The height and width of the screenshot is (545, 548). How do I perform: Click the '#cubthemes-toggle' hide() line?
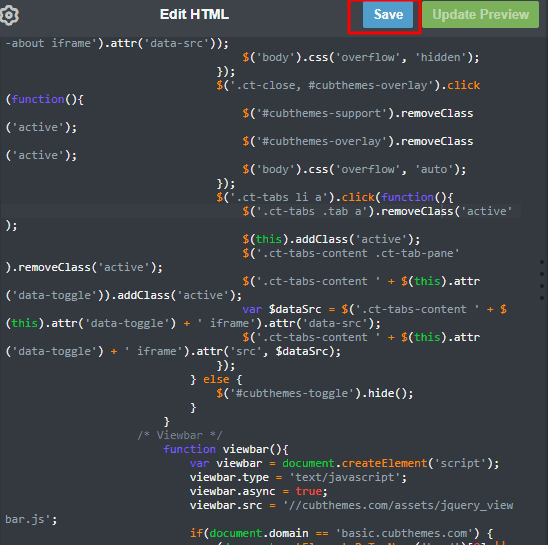click(x=315, y=393)
